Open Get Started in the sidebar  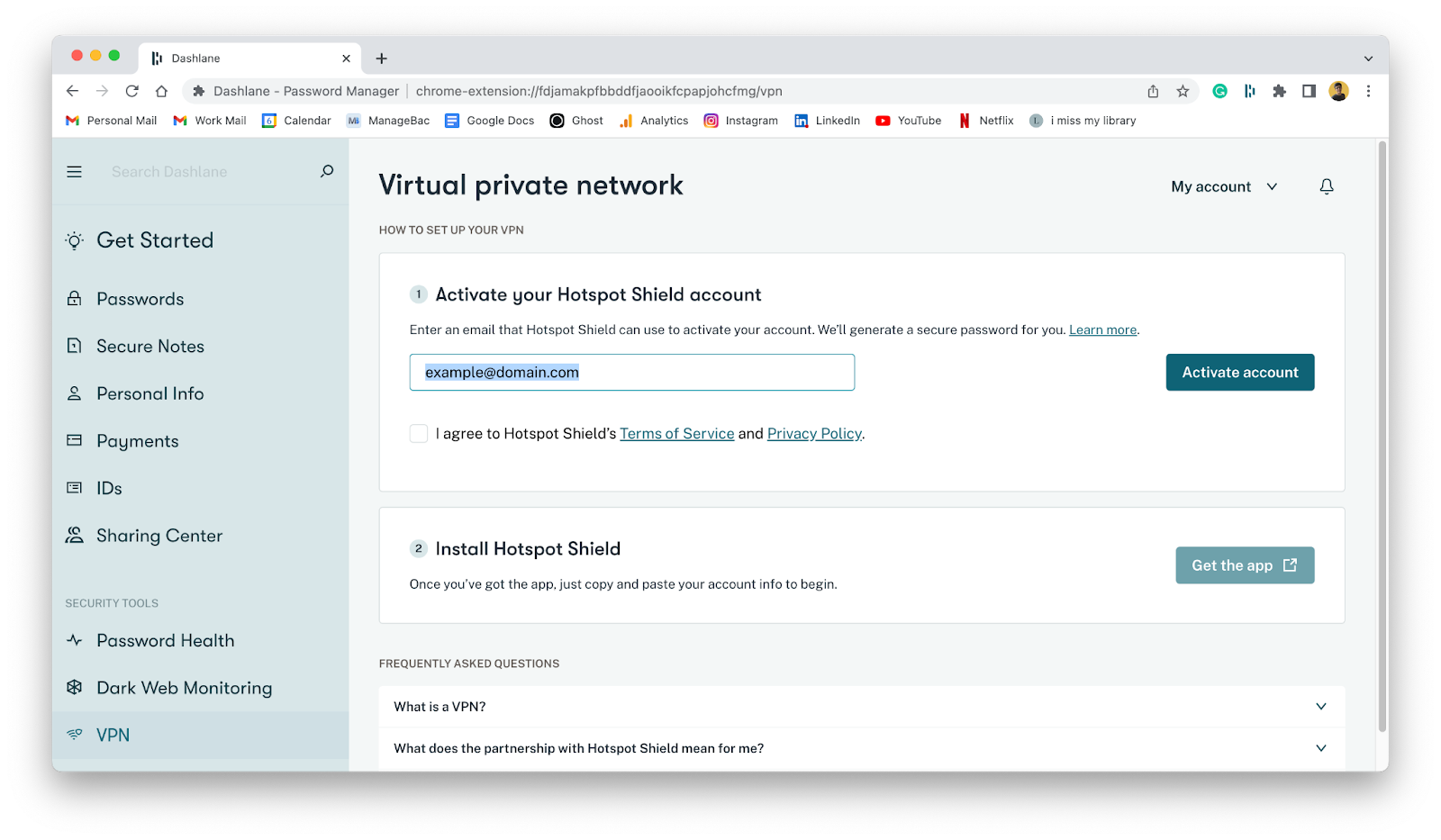(155, 240)
